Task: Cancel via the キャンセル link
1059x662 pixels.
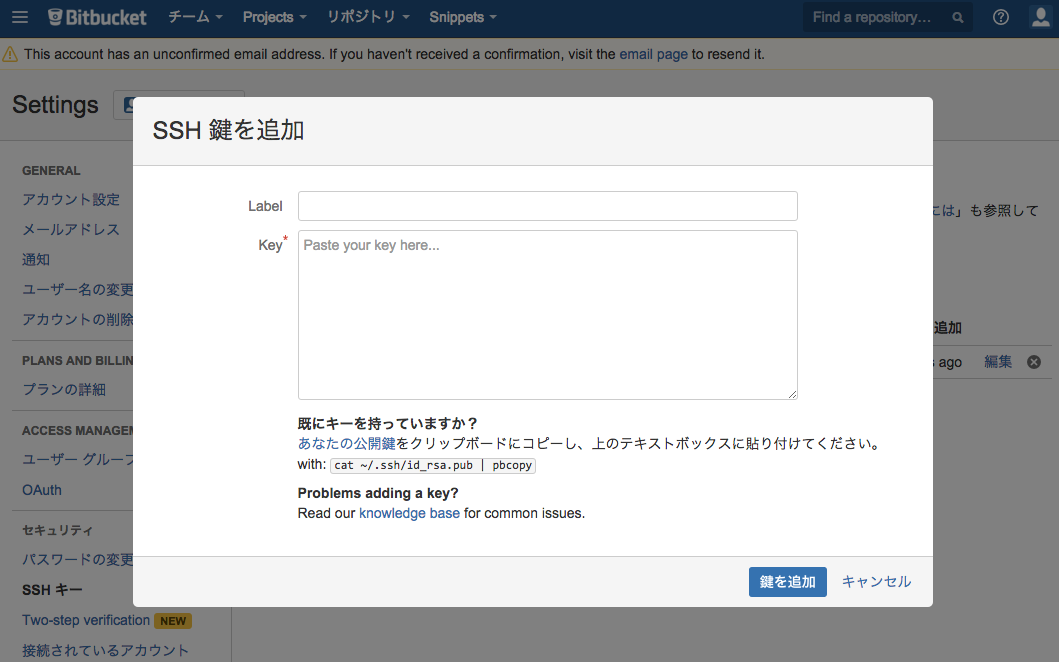Action: tap(875, 581)
